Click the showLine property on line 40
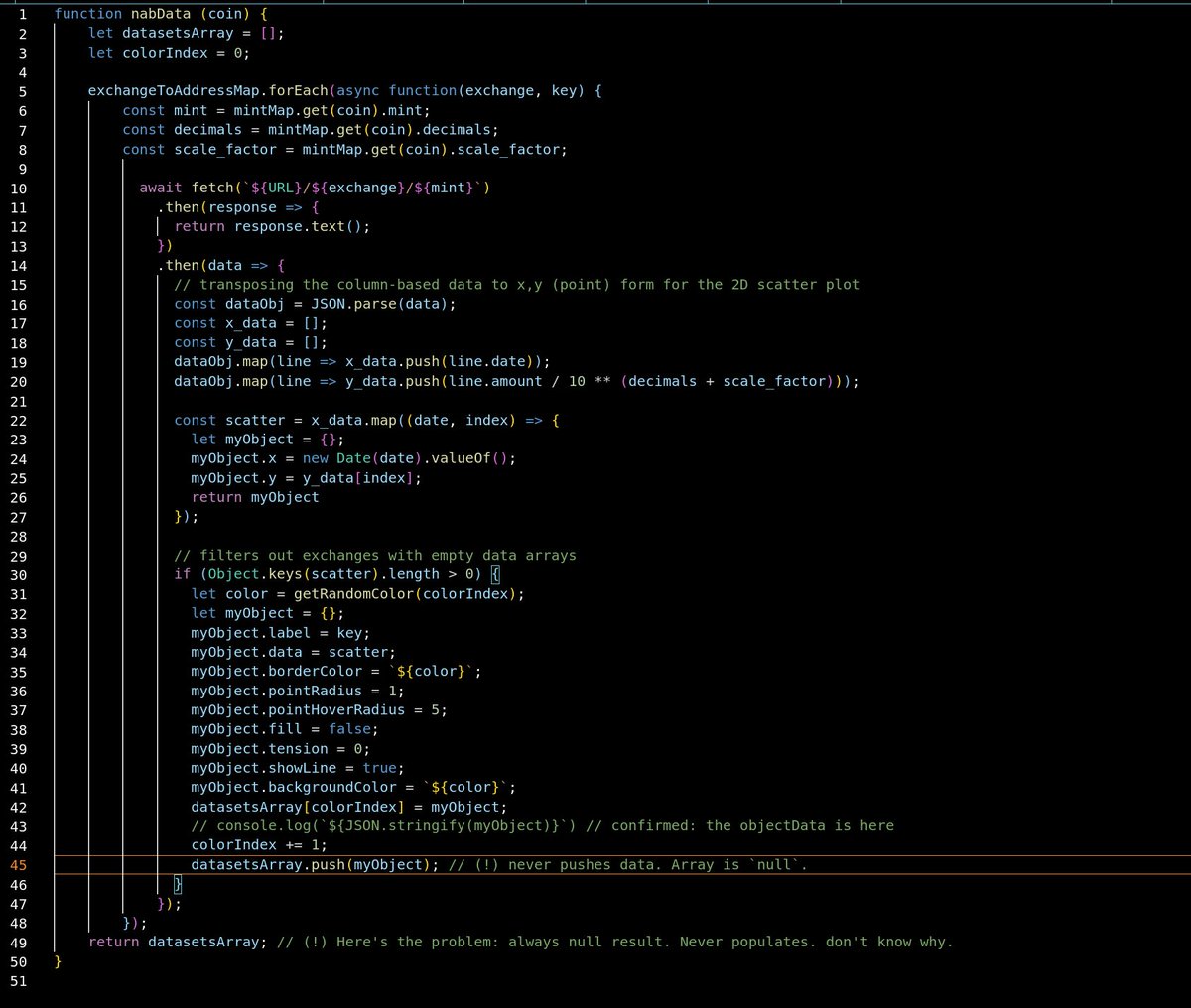 [303, 768]
